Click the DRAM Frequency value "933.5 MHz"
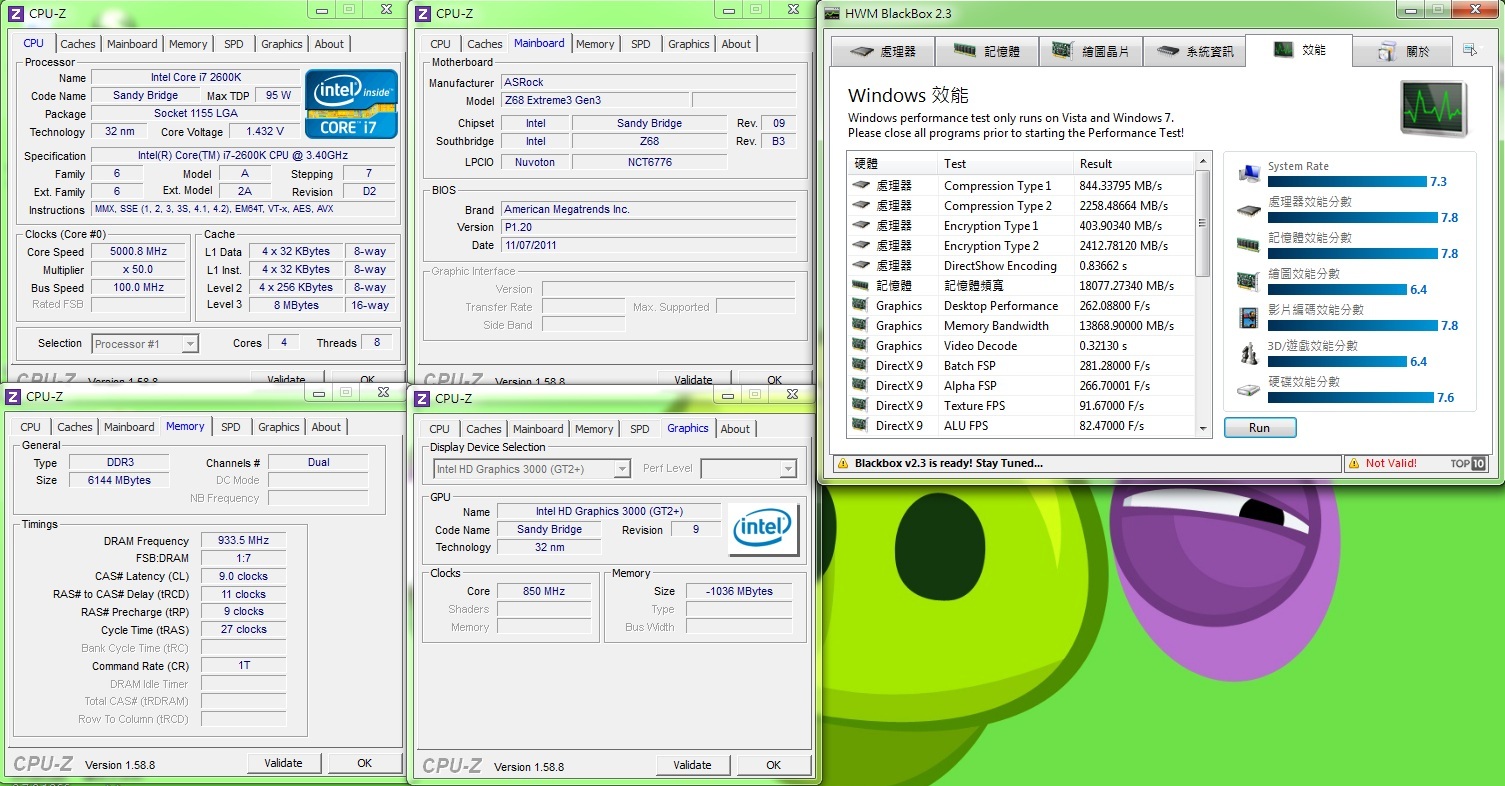The image size is (1505, 786). [243, 540]
